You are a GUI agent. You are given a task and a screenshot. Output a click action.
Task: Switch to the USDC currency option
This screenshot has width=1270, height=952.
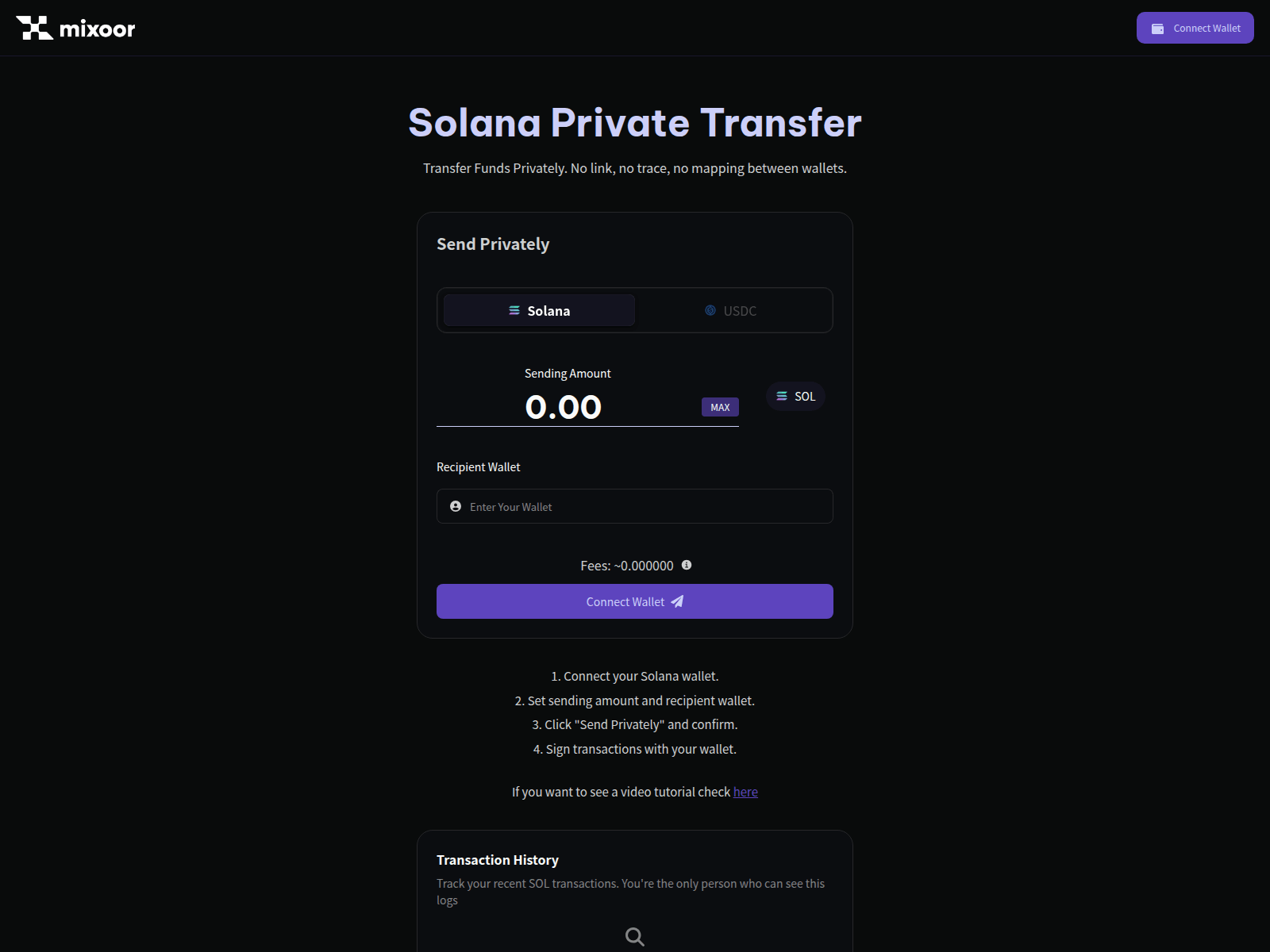click(x=732, y=310)
